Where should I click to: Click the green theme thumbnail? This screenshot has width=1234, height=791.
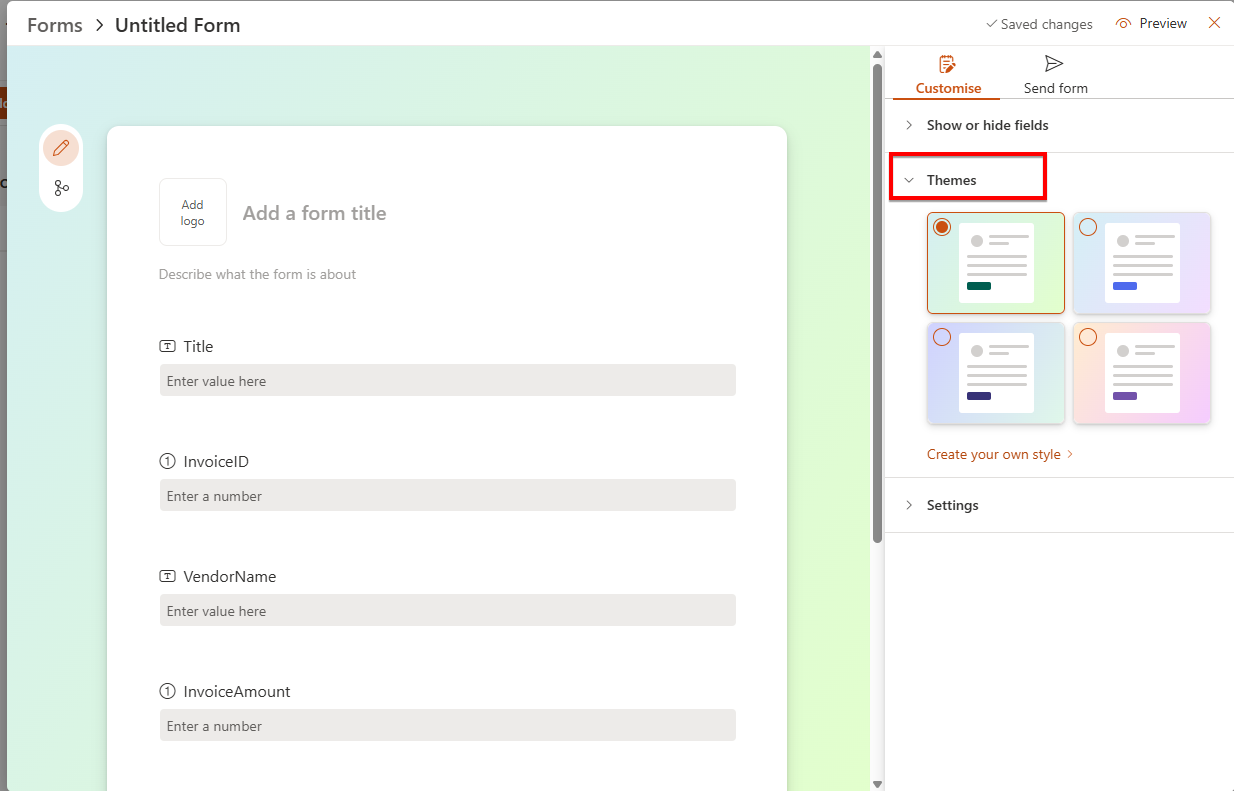(996, 263)
